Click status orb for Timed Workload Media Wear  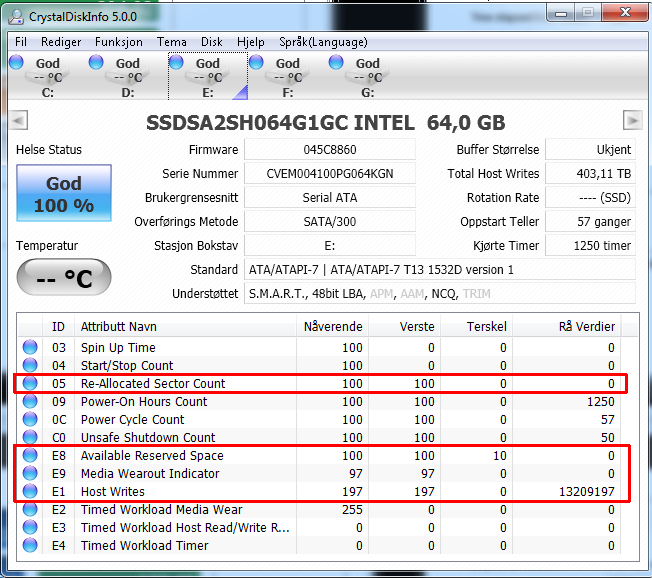[30, 509]
